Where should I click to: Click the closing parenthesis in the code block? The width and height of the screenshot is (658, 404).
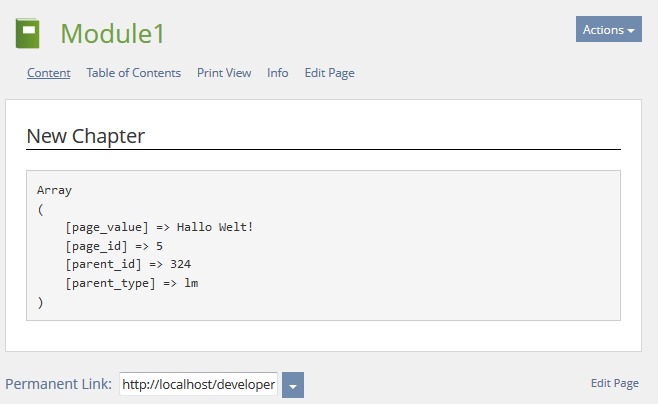click(40, 303)
